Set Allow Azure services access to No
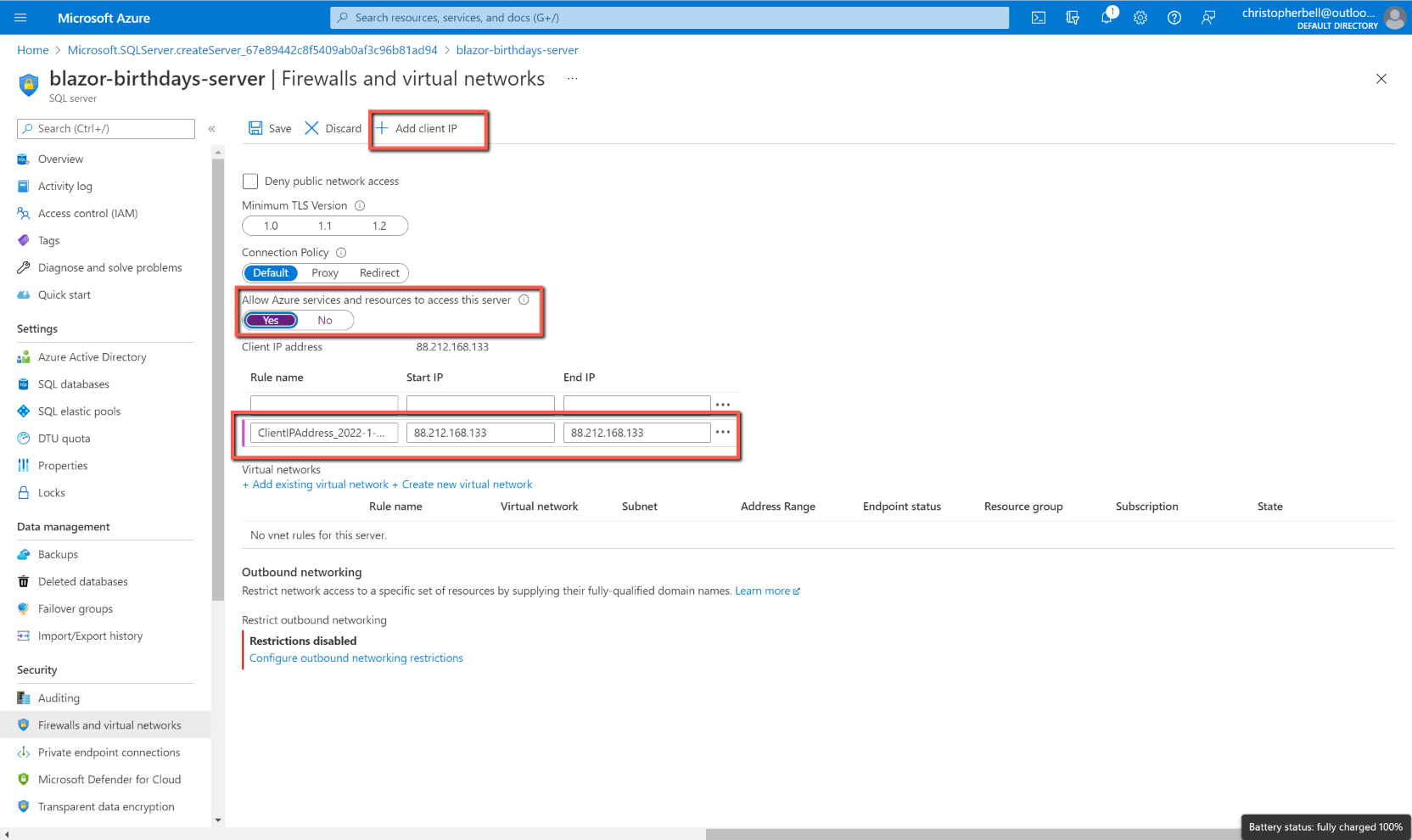Viewport: 1412px width, 840px height. click(x=326, y=320)
